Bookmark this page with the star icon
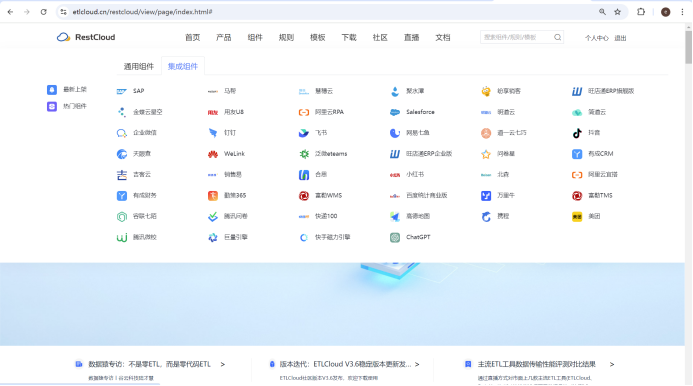 click(617, 12)
